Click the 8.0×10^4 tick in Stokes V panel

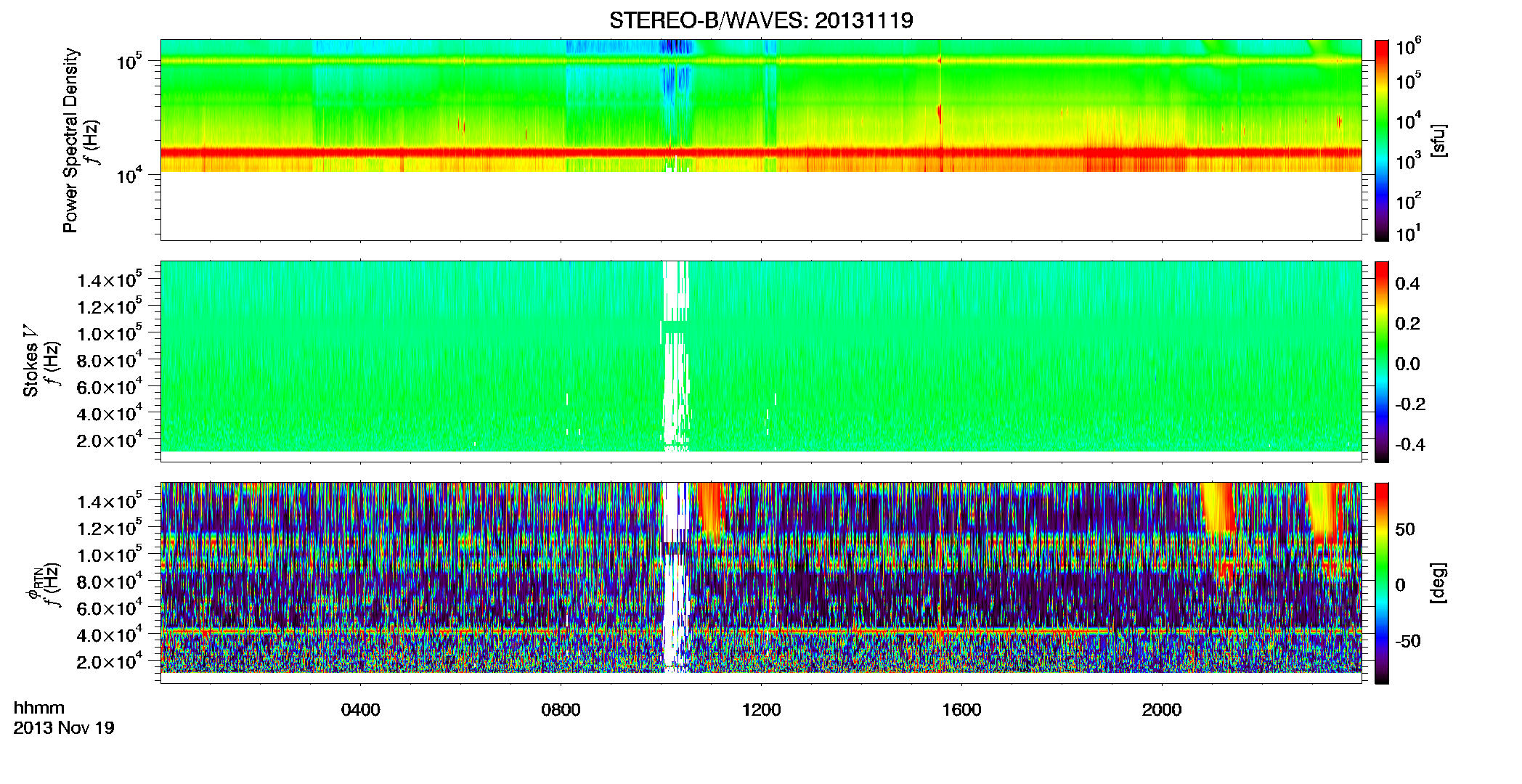110,360
